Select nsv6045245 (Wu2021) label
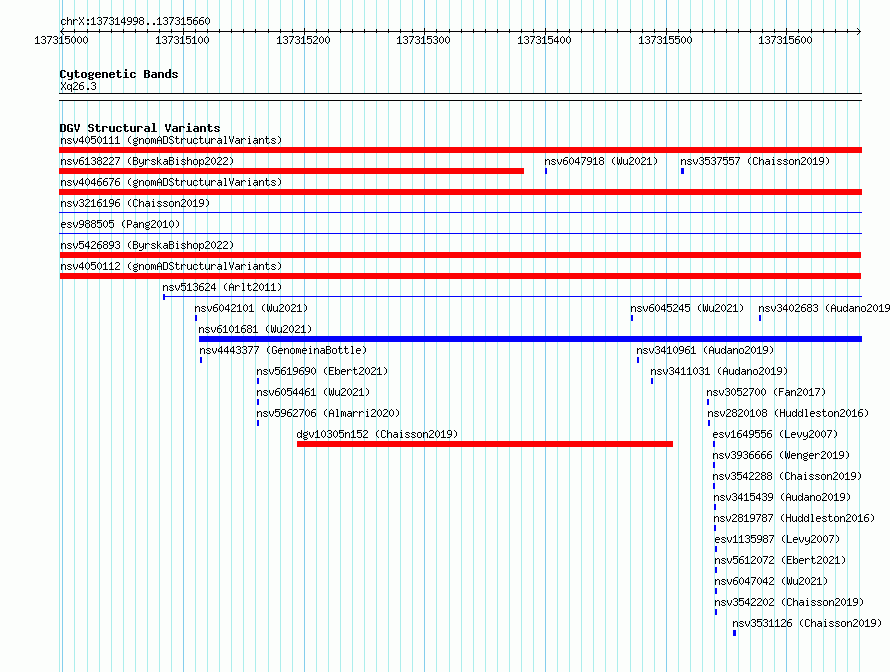This screenshot has height=672, width=890. (x=687, y=308)
